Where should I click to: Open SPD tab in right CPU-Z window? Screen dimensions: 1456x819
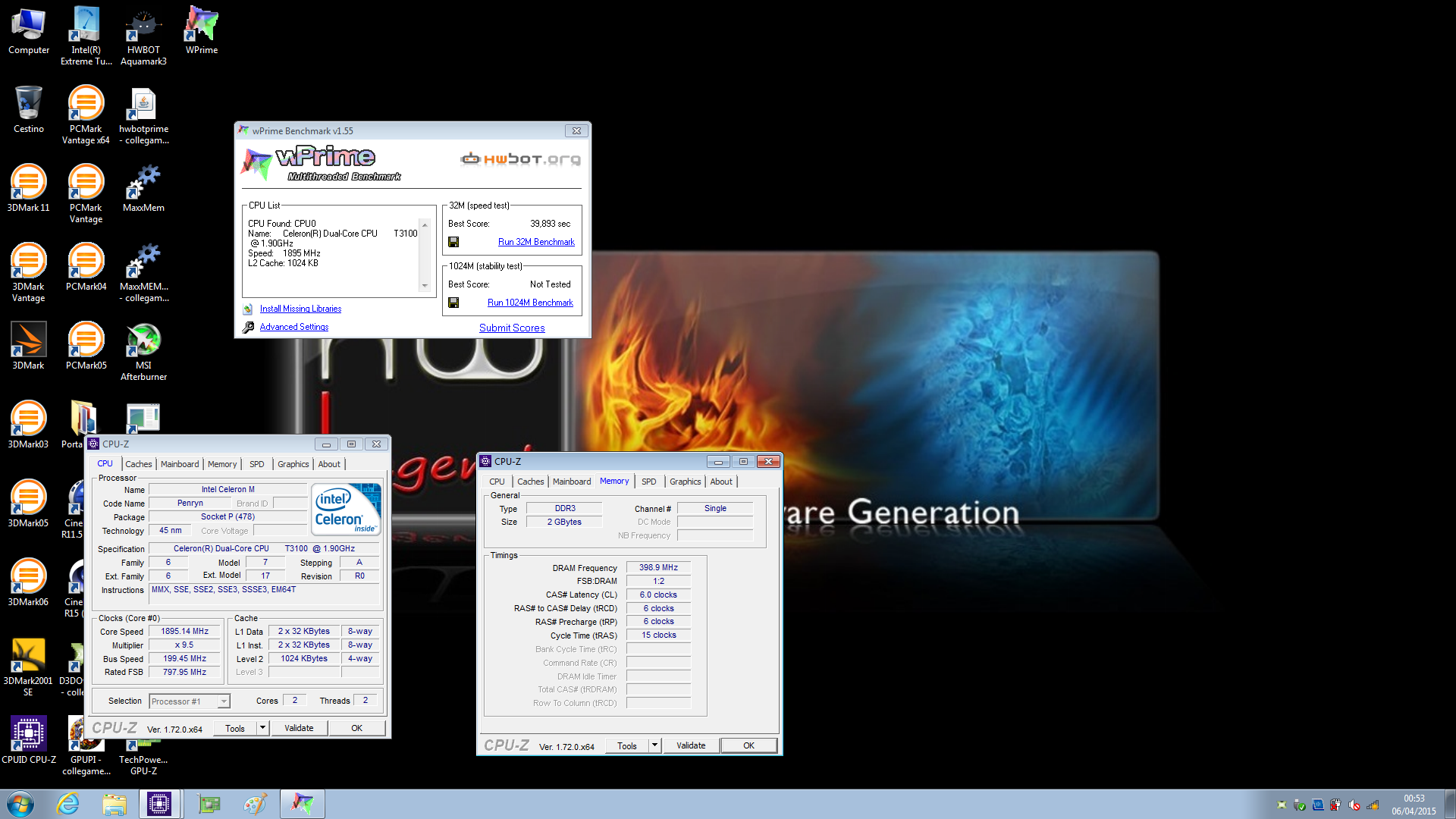(x=649, y=482)
